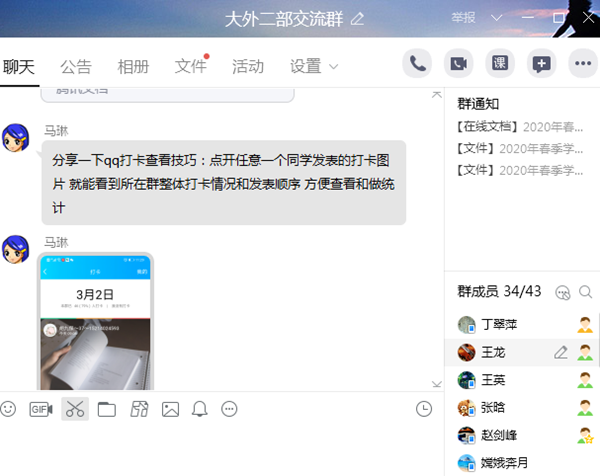Open message history clock icon
Image resolution: width=600 pixels, height=476 pixels.
click(x=424, y=409)
